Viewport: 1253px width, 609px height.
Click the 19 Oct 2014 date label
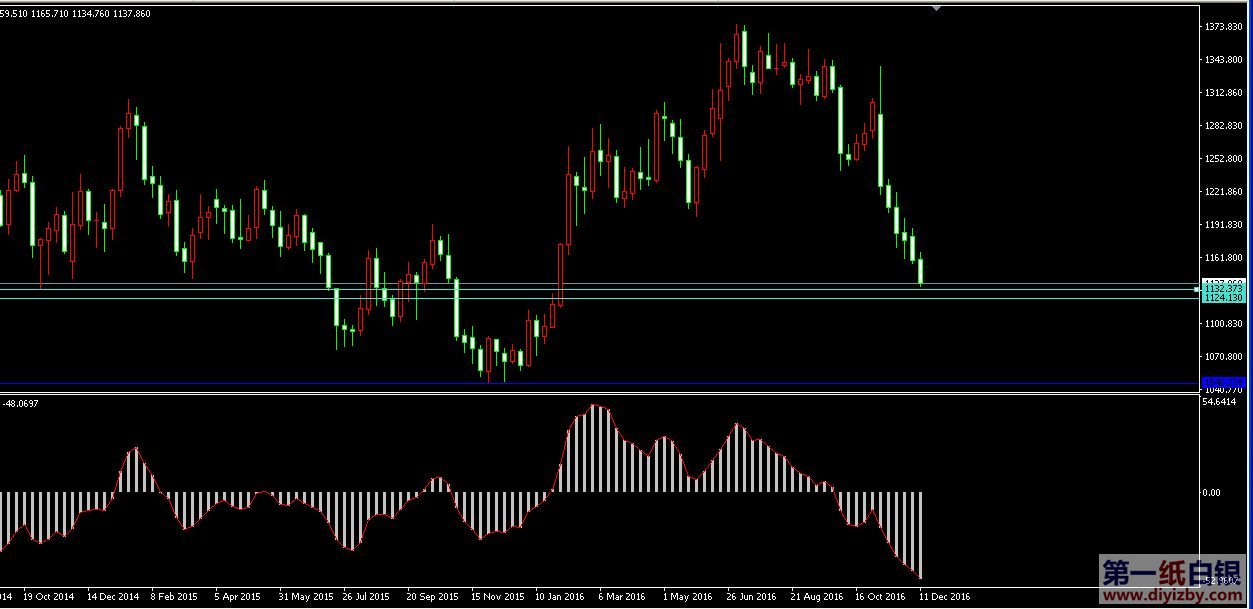coord(48,597)
